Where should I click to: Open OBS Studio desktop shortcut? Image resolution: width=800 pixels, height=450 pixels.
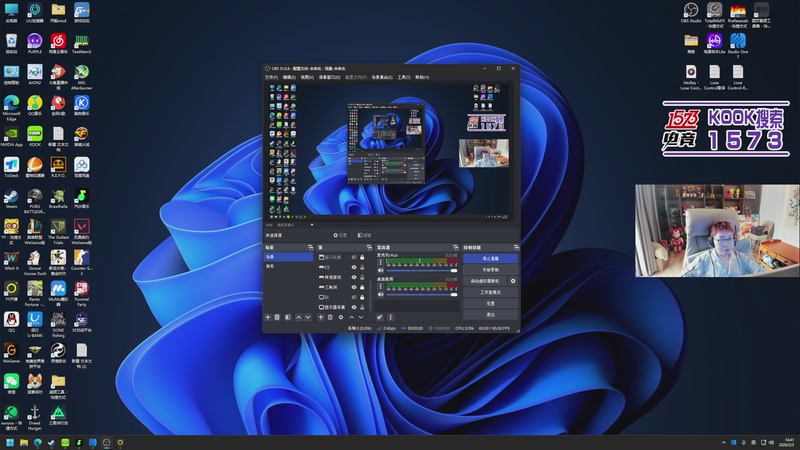tap(691, 13)
